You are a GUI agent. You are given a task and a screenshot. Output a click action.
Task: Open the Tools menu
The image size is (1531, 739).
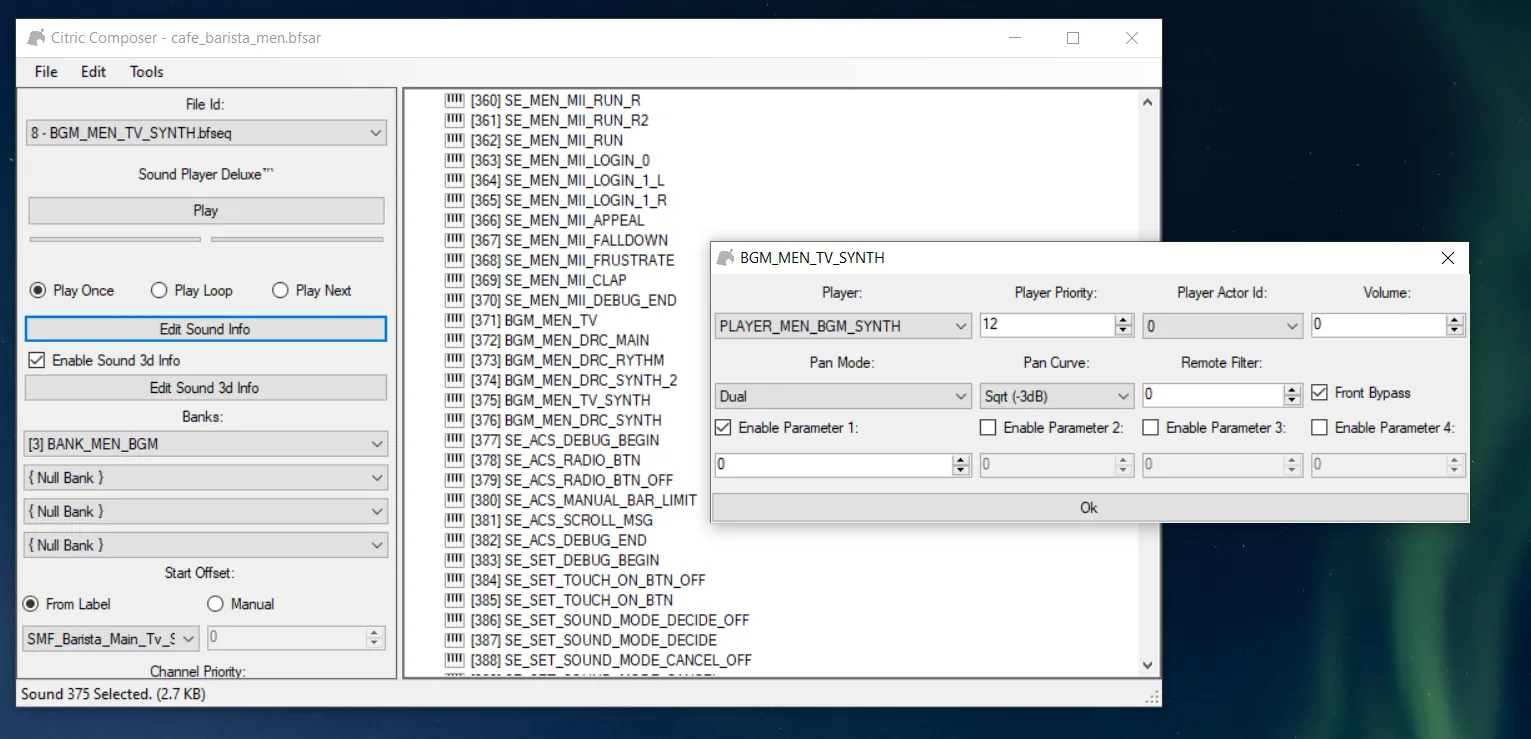click(146, 72)
